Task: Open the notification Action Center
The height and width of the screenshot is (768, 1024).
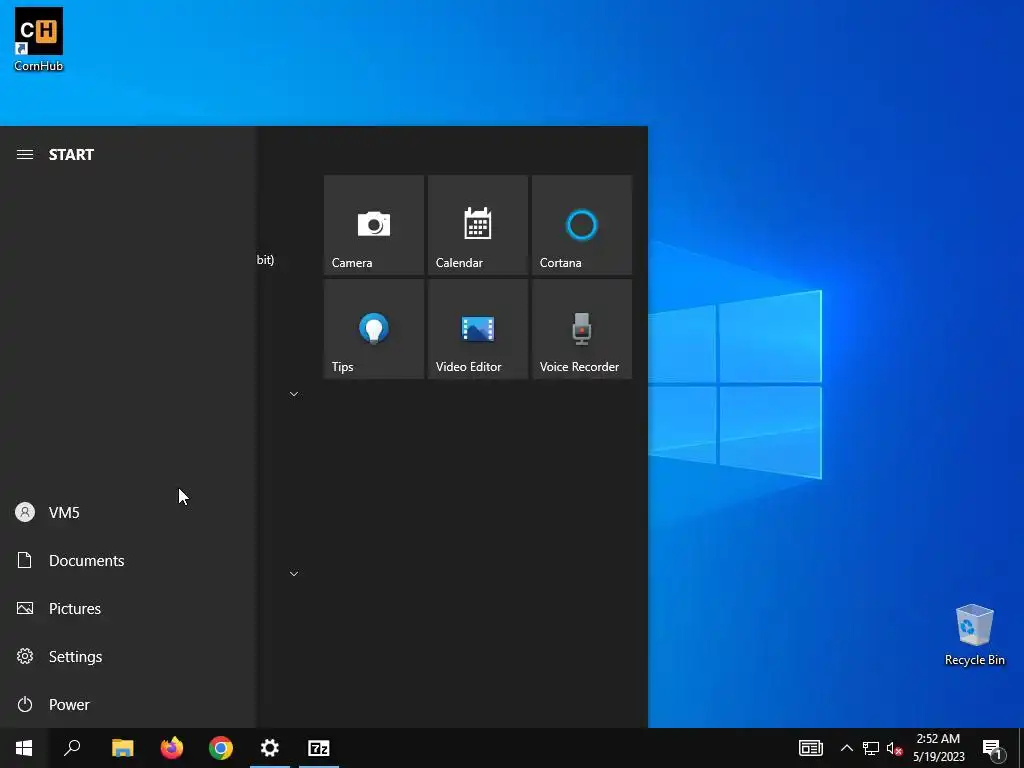Action: (x=991, y=748)
